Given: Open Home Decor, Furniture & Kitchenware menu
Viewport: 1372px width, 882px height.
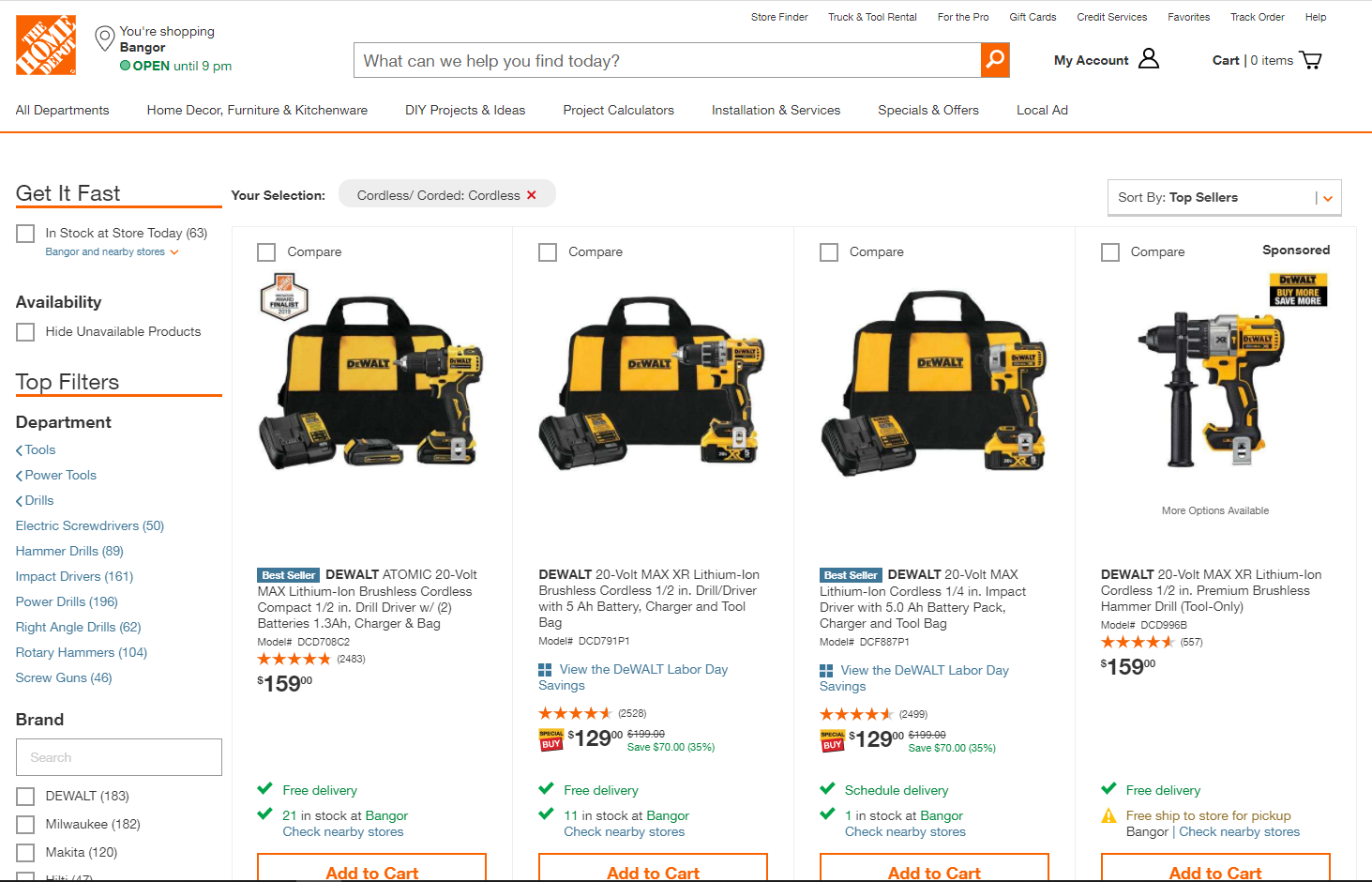Looking at the screenshot, I should tap(257, 110).
